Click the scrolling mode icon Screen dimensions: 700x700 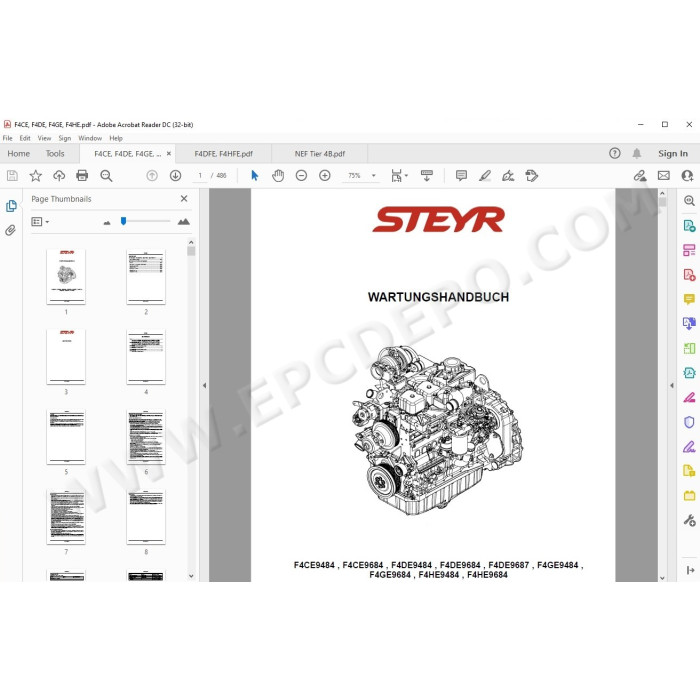click(427, 176)
